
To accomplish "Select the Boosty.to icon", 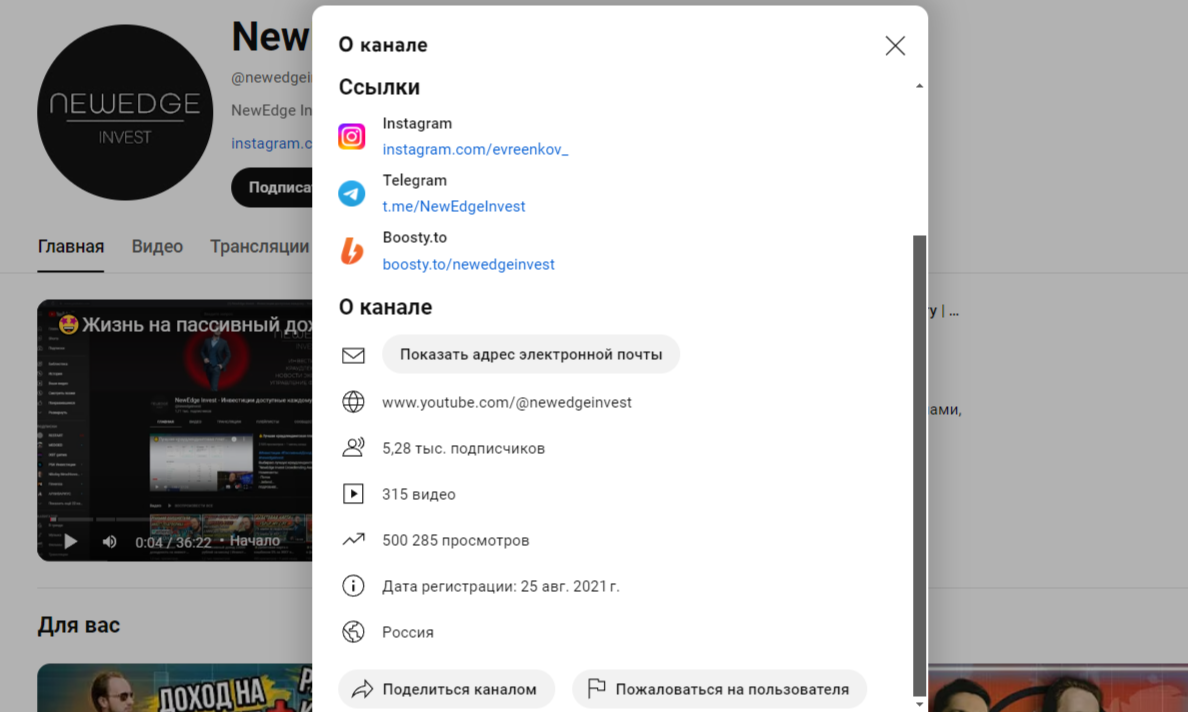I will coord(352,250).
